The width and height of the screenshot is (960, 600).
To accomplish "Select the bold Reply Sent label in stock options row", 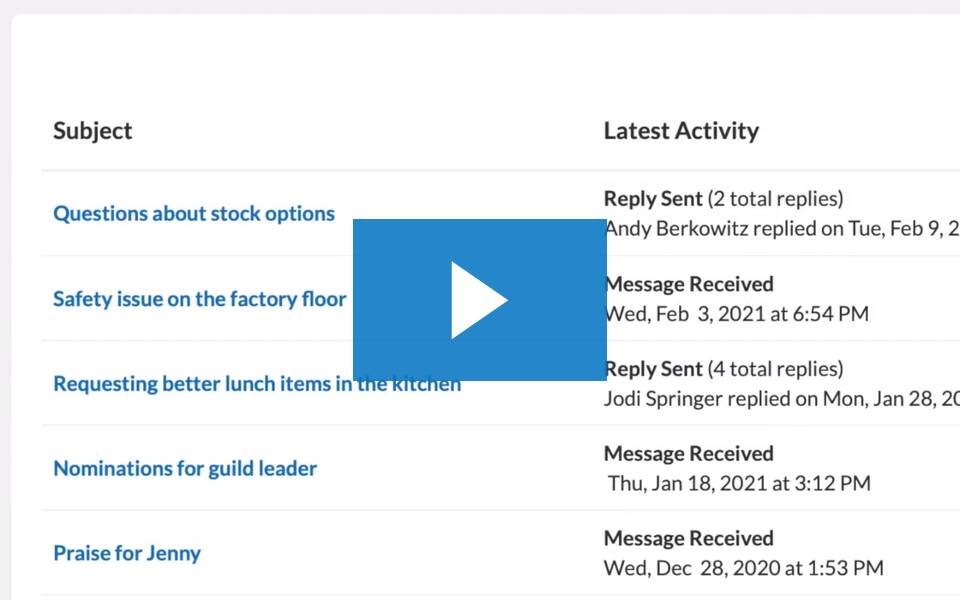I will pyautogui.click(x=653, y=199).
